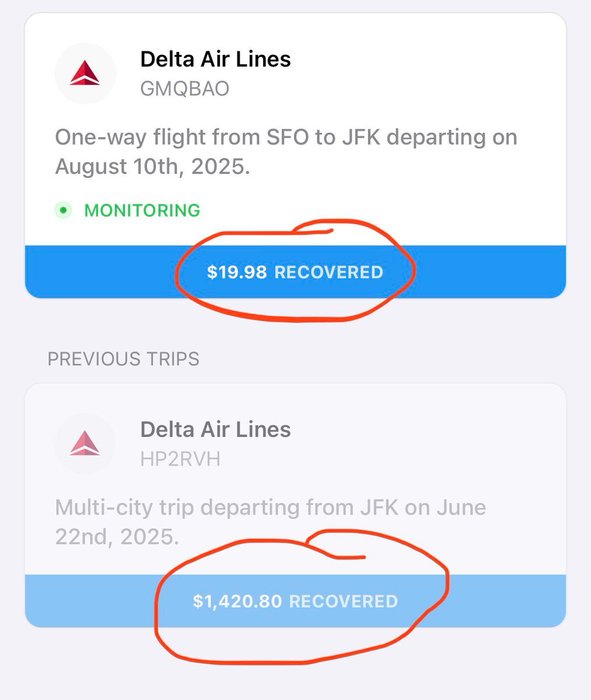
Task: Open the SFO to JFK flight description
Action: coord(286,152)
